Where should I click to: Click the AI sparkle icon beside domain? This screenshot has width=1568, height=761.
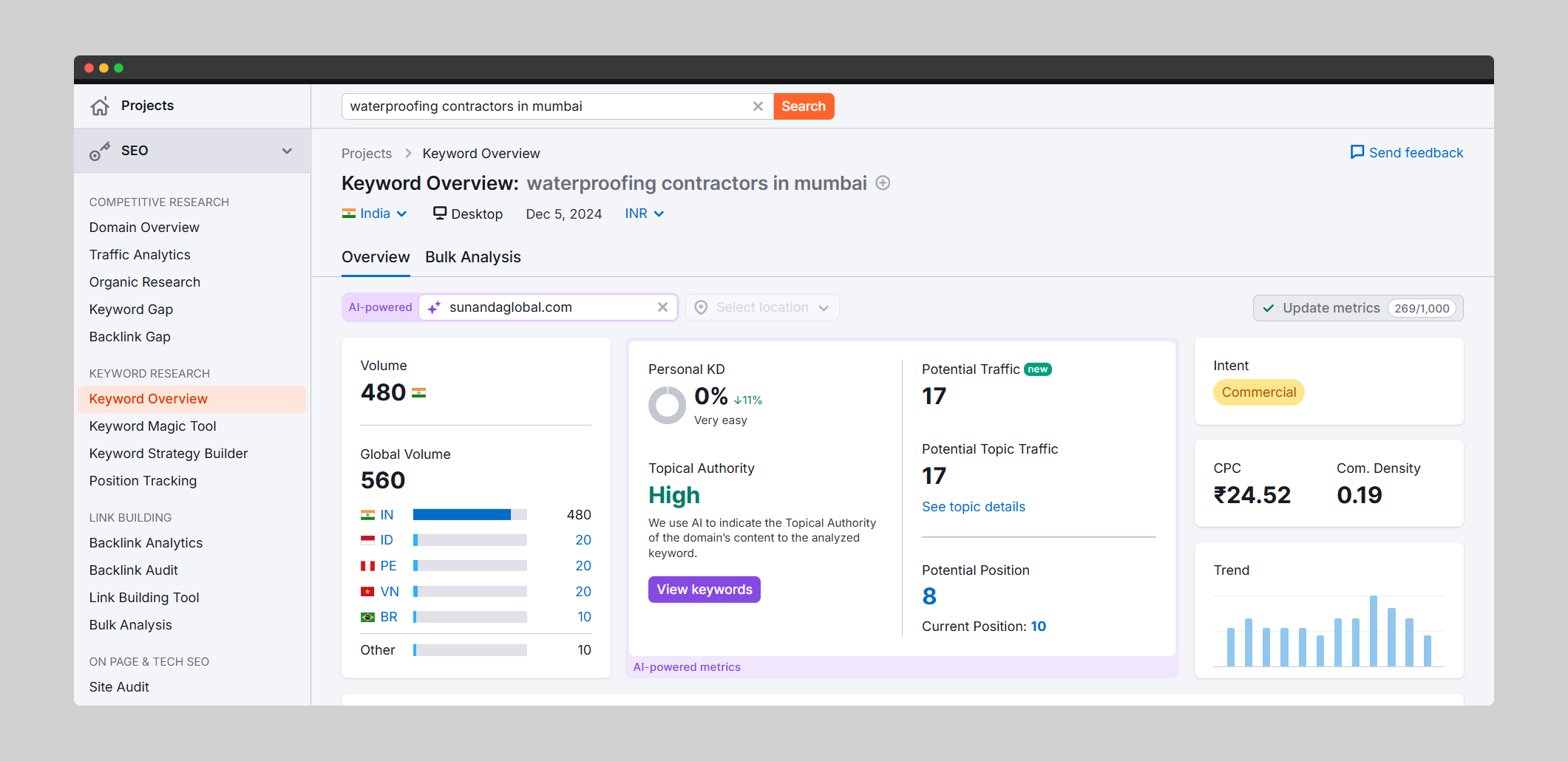click(x=434, y=307)
